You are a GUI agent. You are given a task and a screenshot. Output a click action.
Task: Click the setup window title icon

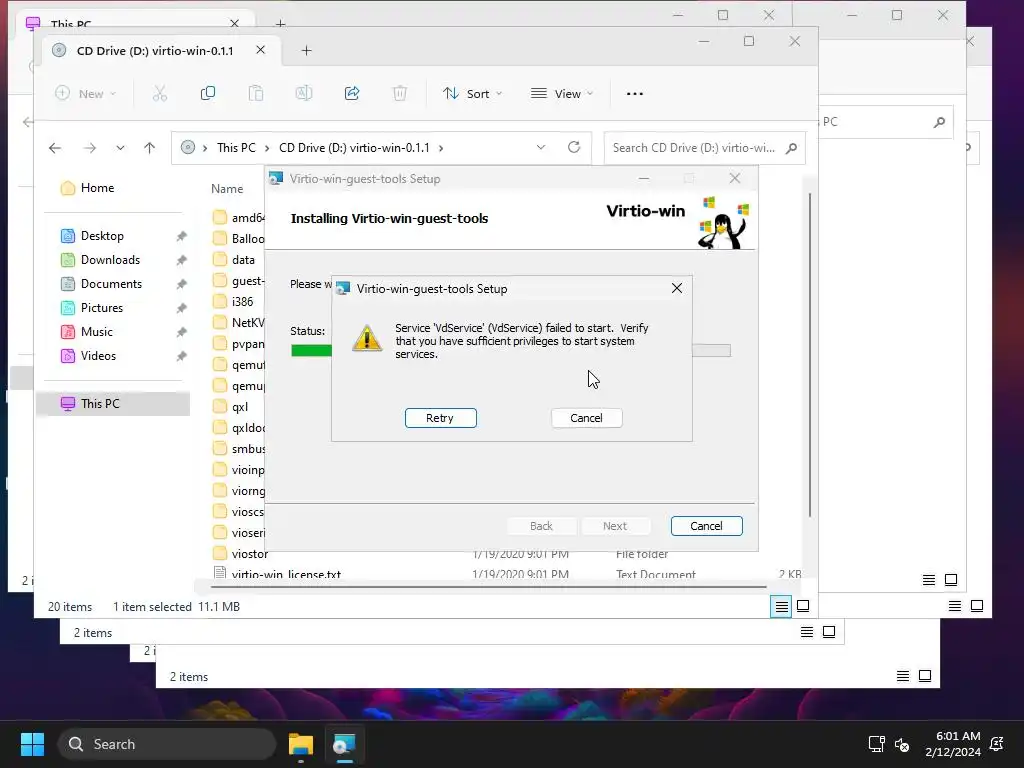pos(276,178)
